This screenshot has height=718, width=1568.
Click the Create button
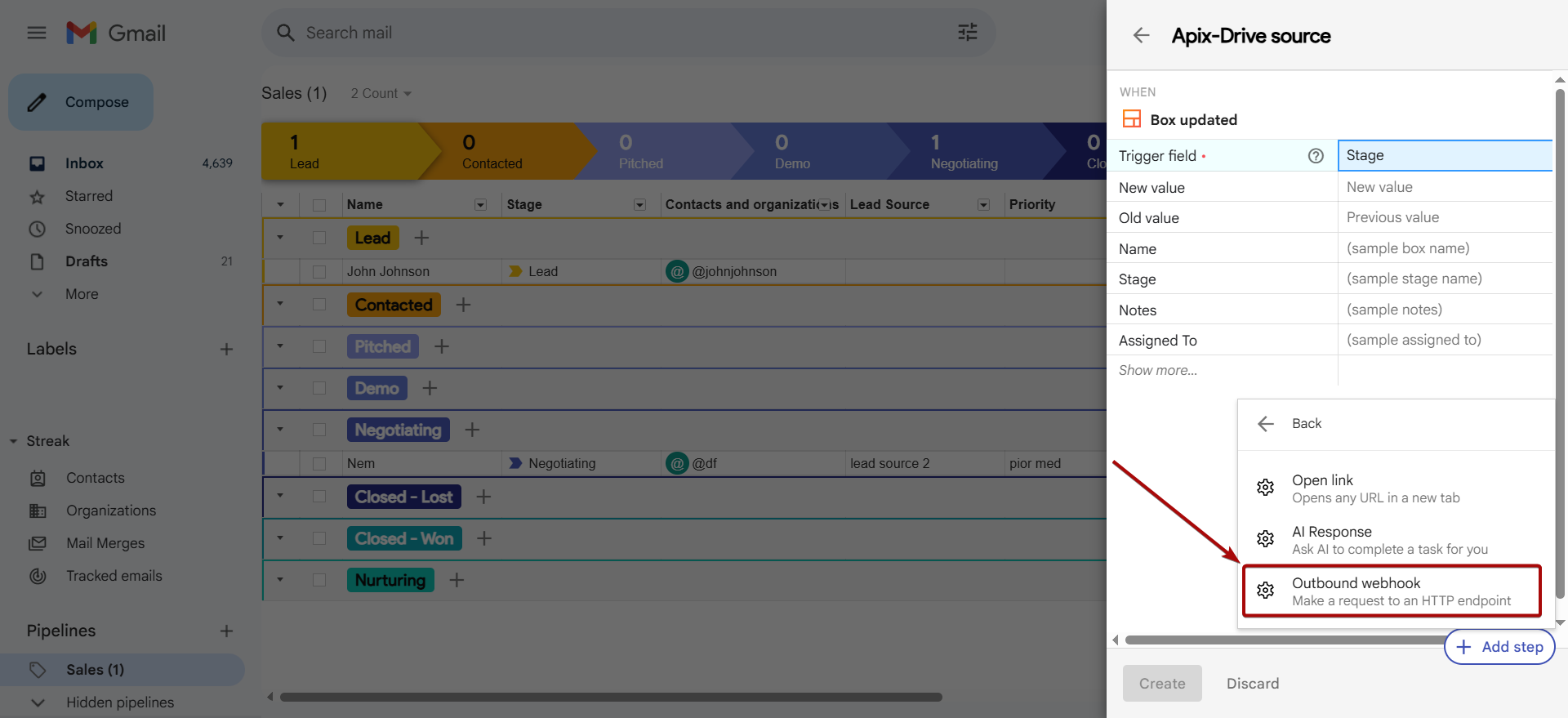[1162, 684]
